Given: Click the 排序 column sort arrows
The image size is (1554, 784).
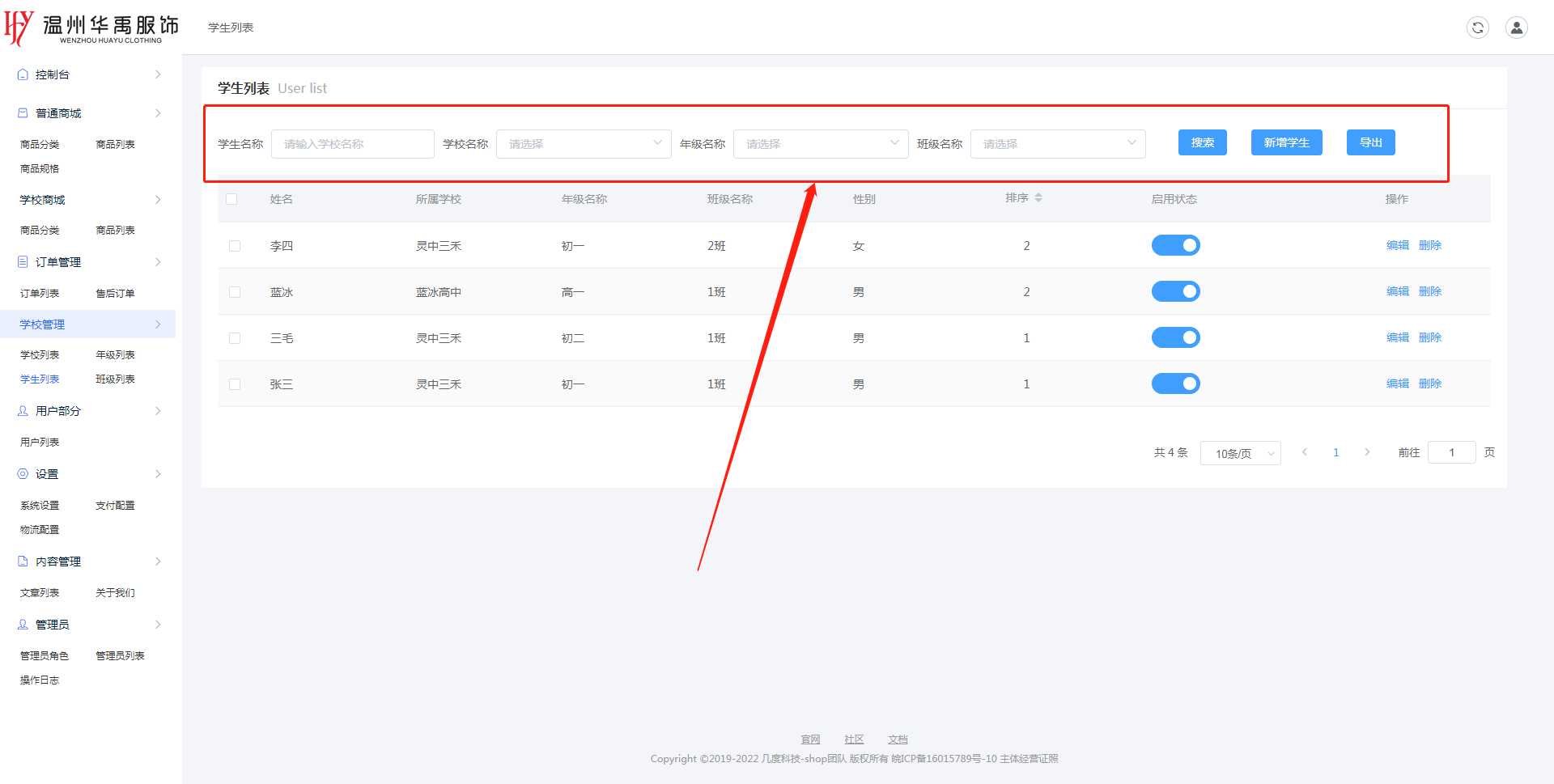Looking at the screenshot, I should [1038, 198].
